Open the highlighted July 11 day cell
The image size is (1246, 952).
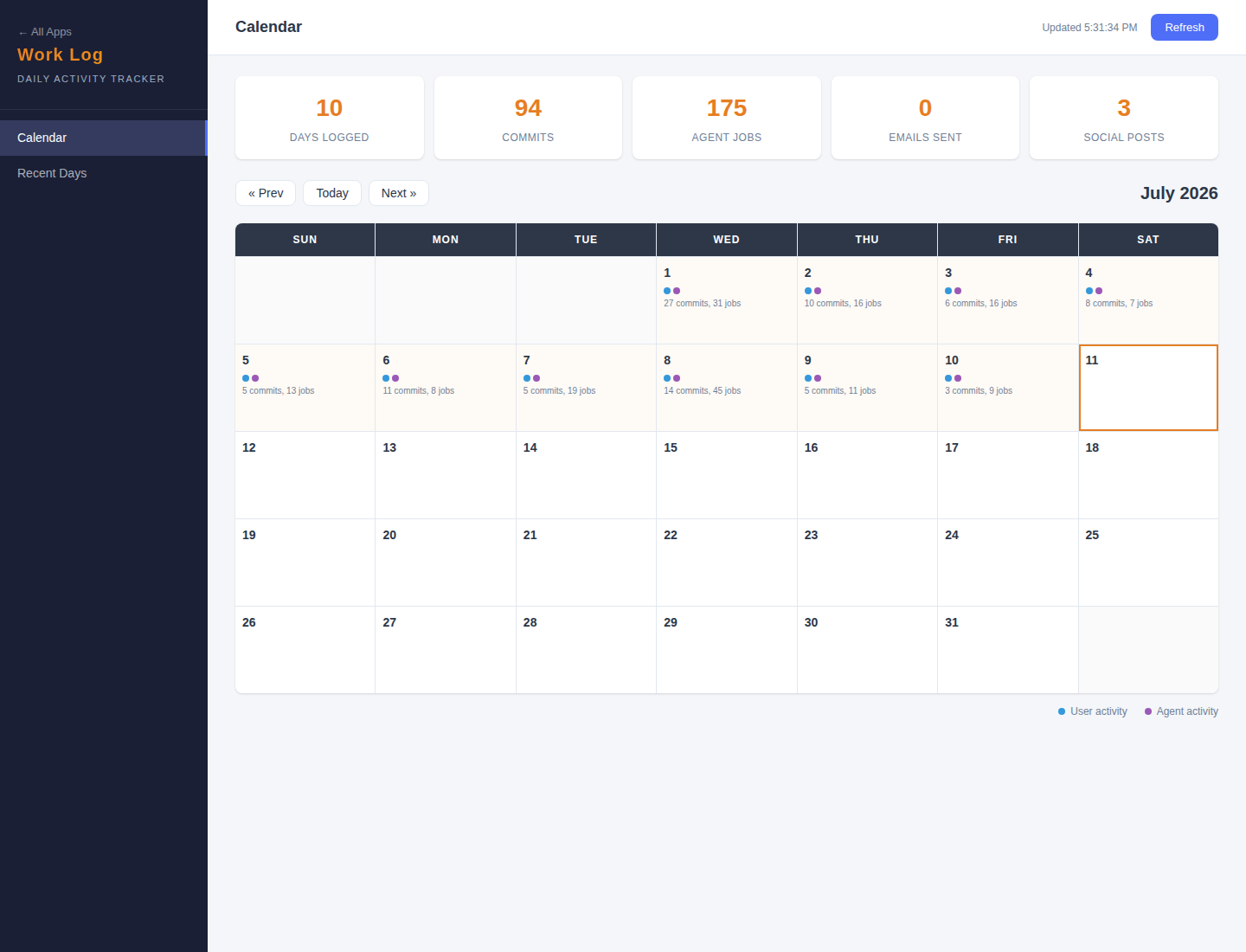coord(1148,388)
